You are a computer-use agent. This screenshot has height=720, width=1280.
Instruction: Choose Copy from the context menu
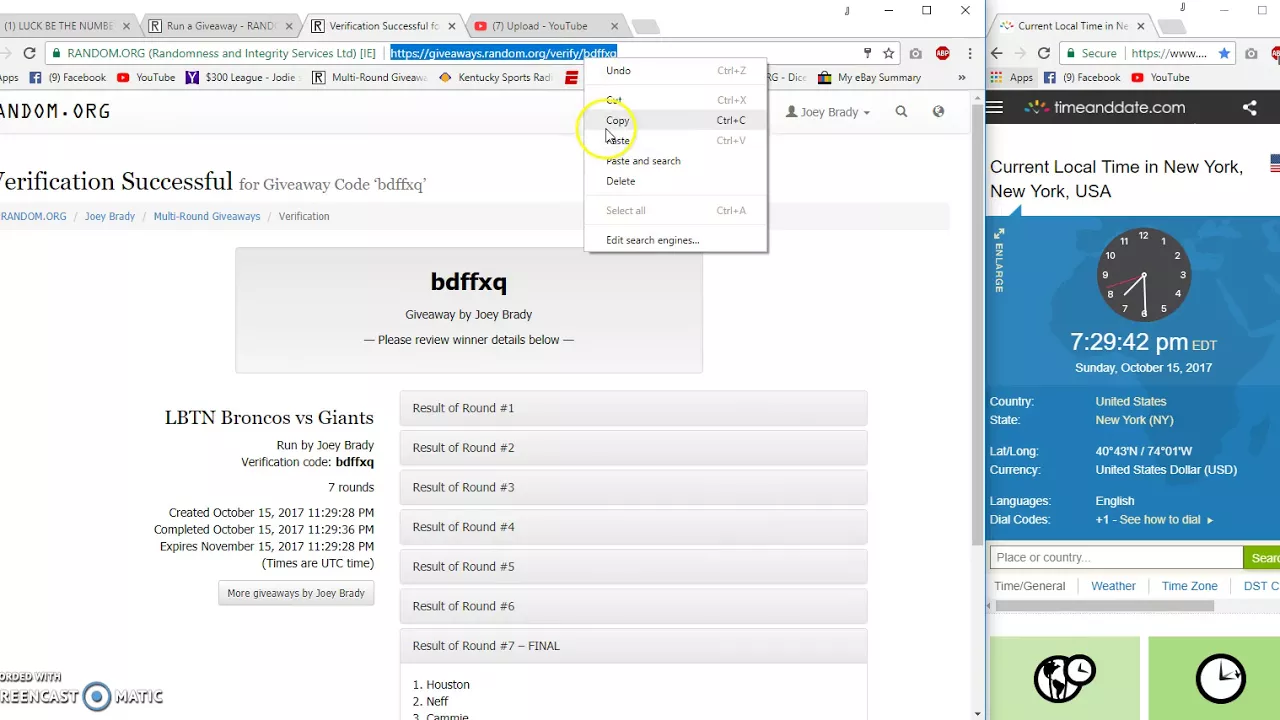coord(676,120)
